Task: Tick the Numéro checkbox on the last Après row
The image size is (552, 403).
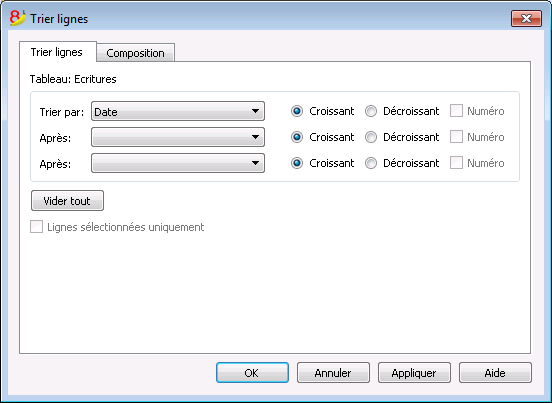Action: click(x=456, y=163)
